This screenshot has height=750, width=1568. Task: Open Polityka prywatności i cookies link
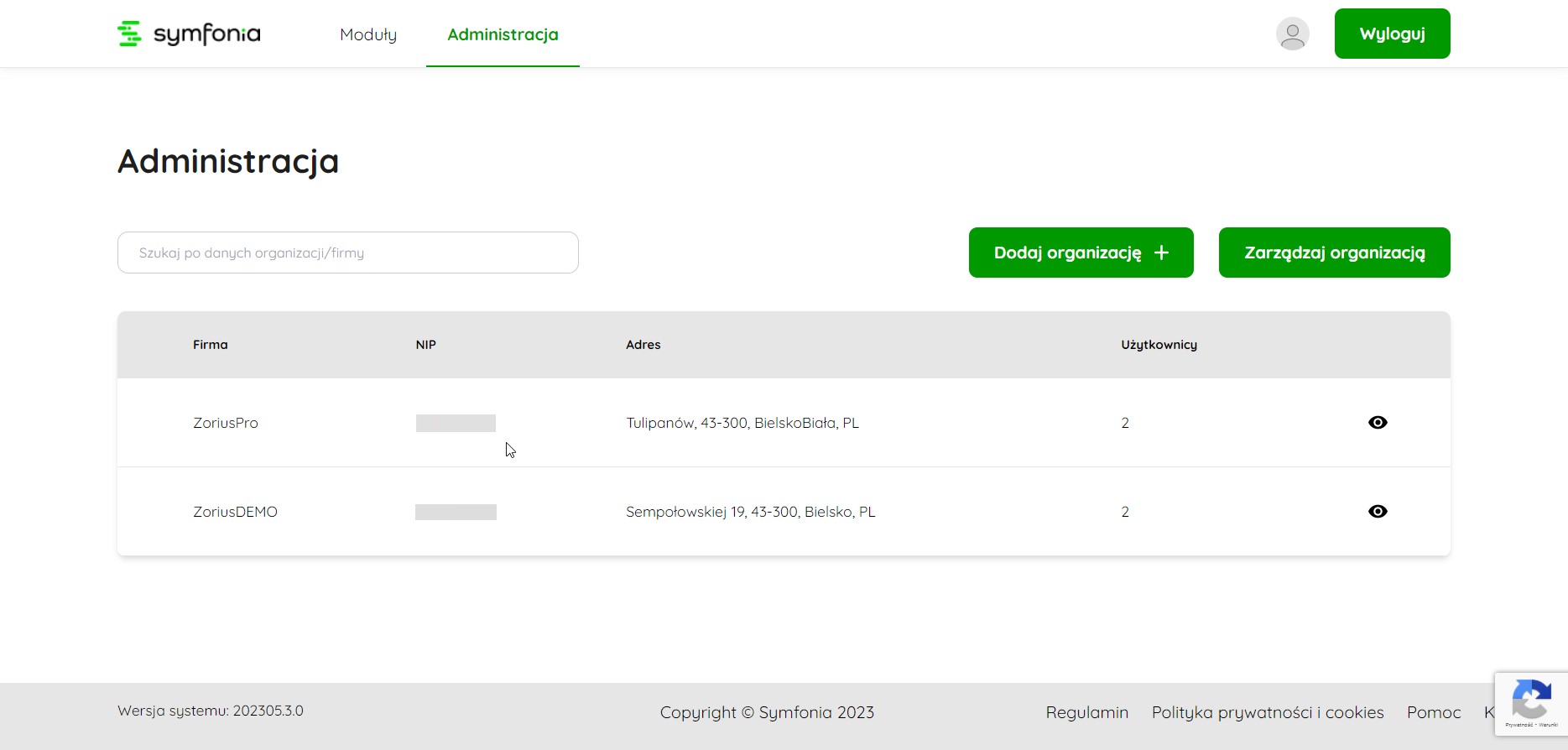(1267, 712)
